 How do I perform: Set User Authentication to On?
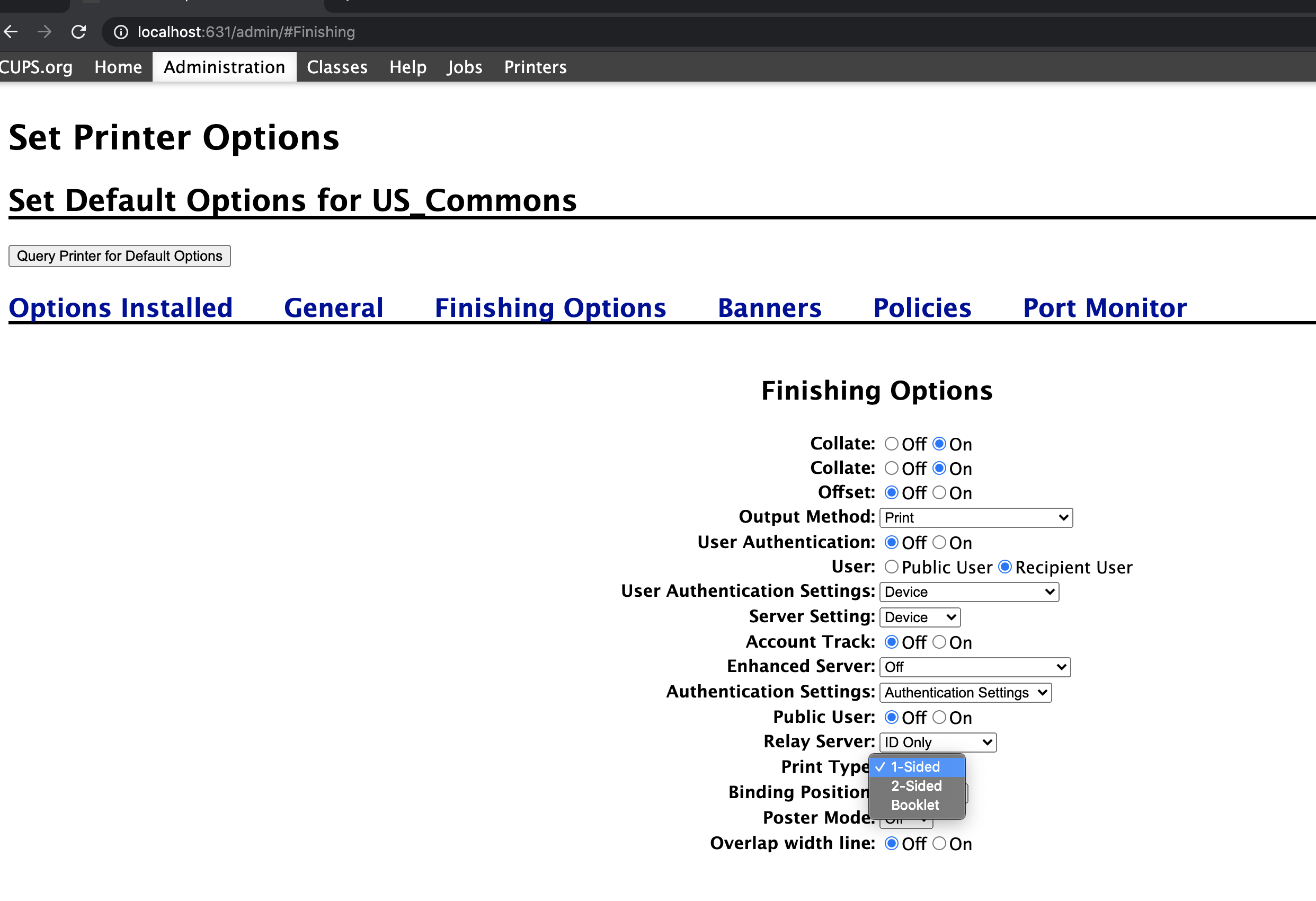939,542
